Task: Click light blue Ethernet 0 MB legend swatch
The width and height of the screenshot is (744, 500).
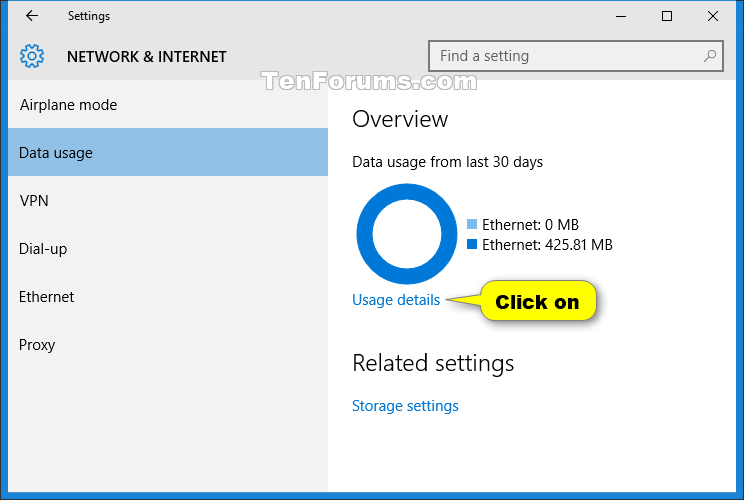Action: pos(472,225)
